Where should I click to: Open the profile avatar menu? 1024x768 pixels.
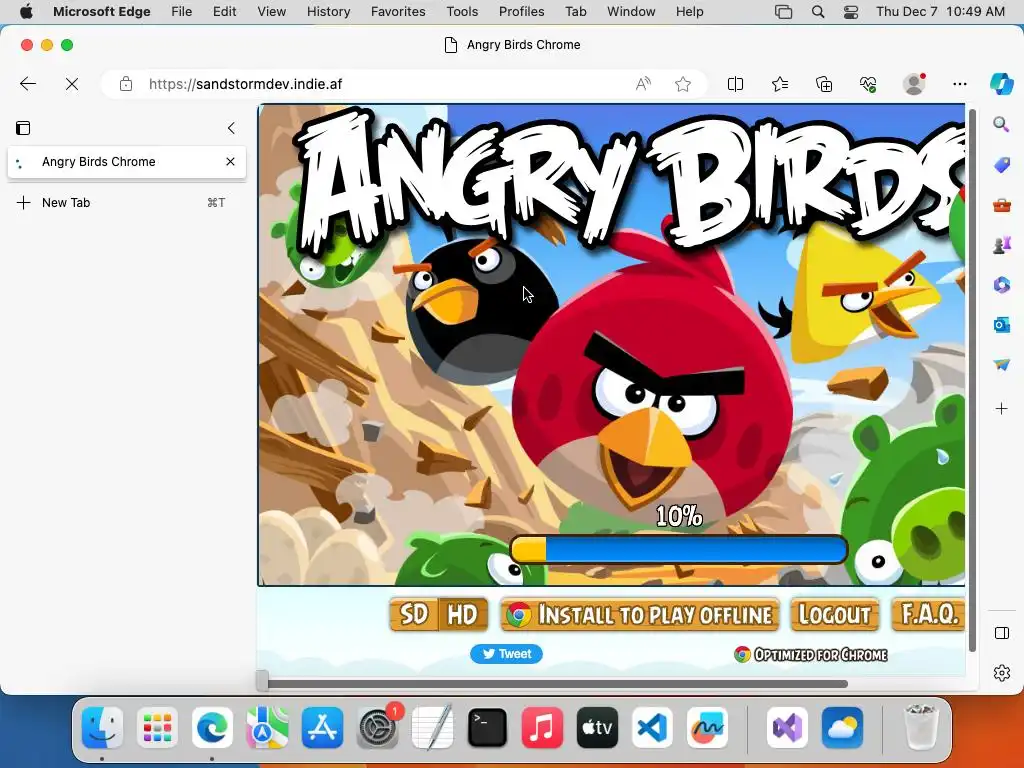[x=914, y=84]
